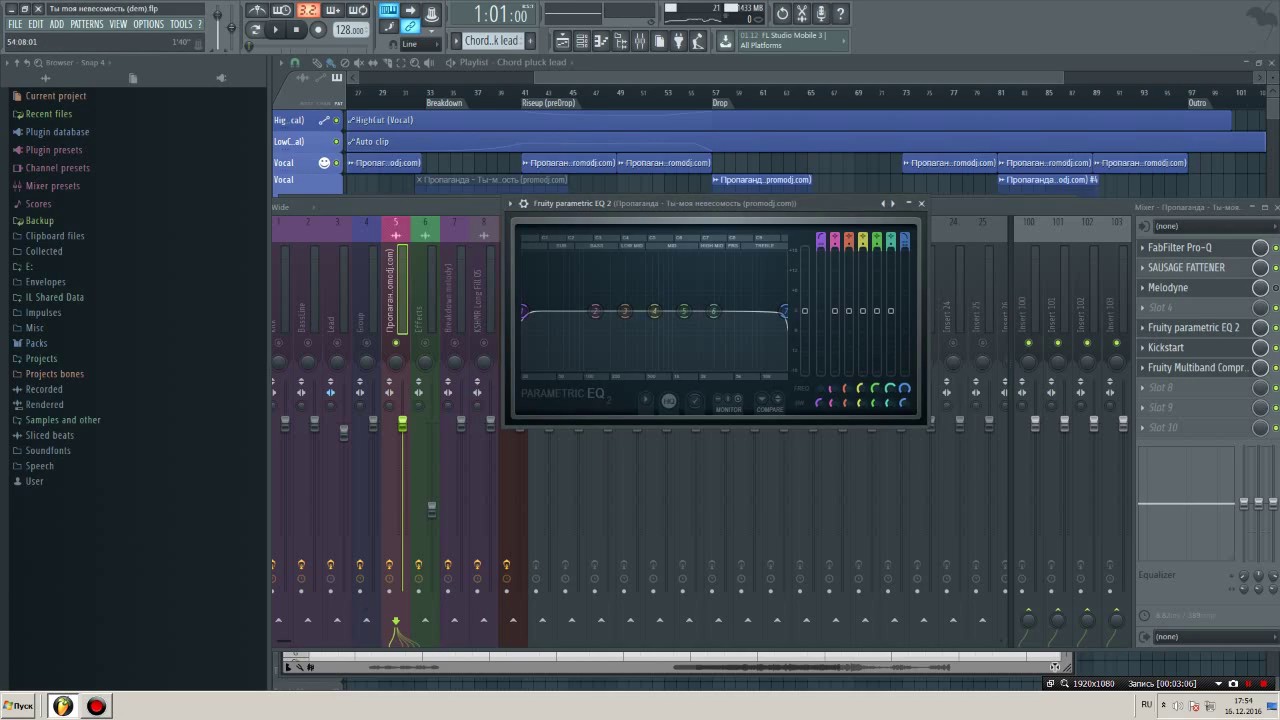Open the mixer view icon
Screen dimensions: 1280x720
(x=640, y=41)
